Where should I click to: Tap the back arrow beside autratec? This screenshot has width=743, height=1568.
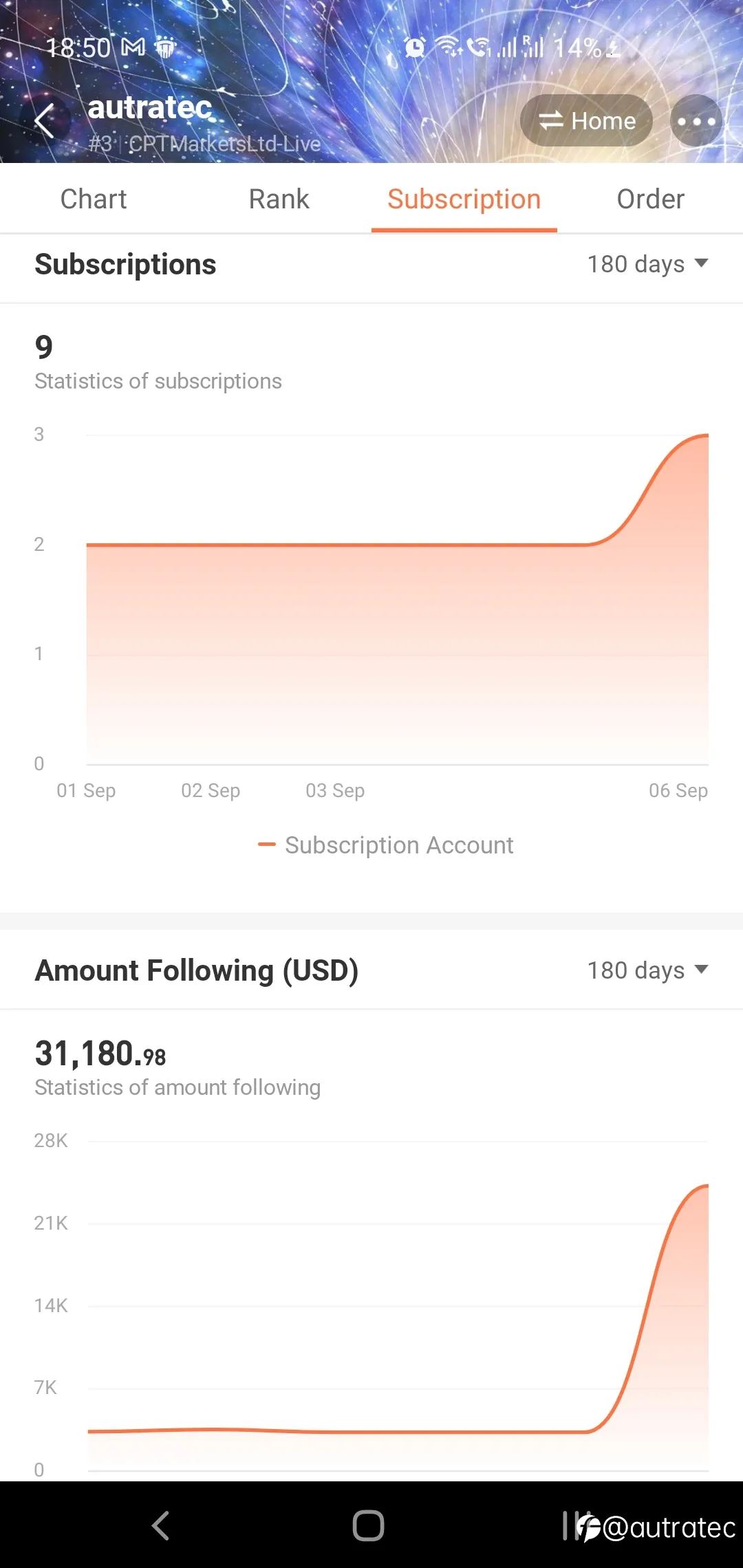coord(45,121)
